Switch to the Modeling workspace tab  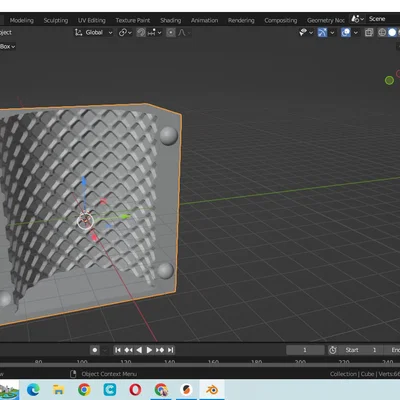click(22, 20)
